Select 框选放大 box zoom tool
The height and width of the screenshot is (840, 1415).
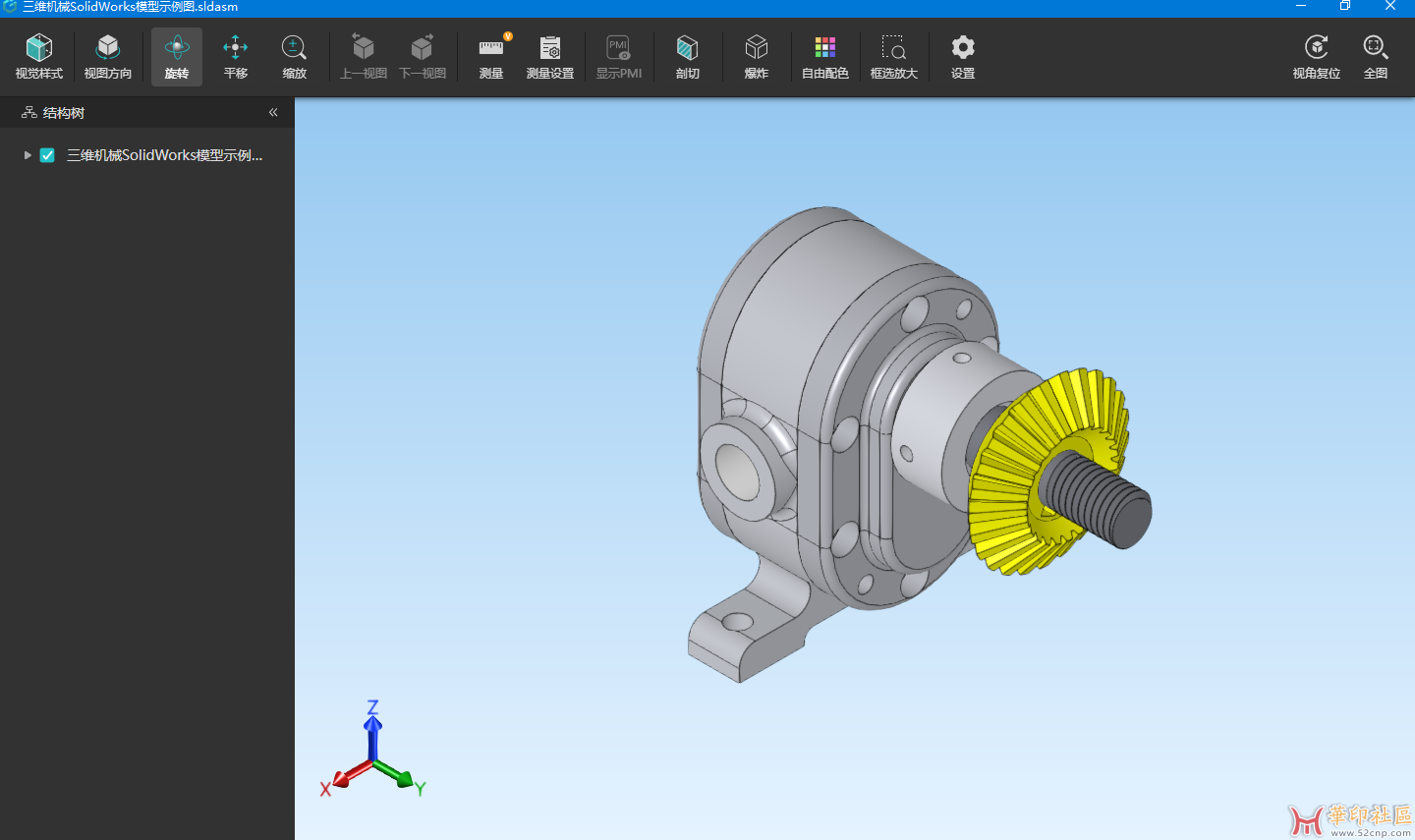[894, 57]
